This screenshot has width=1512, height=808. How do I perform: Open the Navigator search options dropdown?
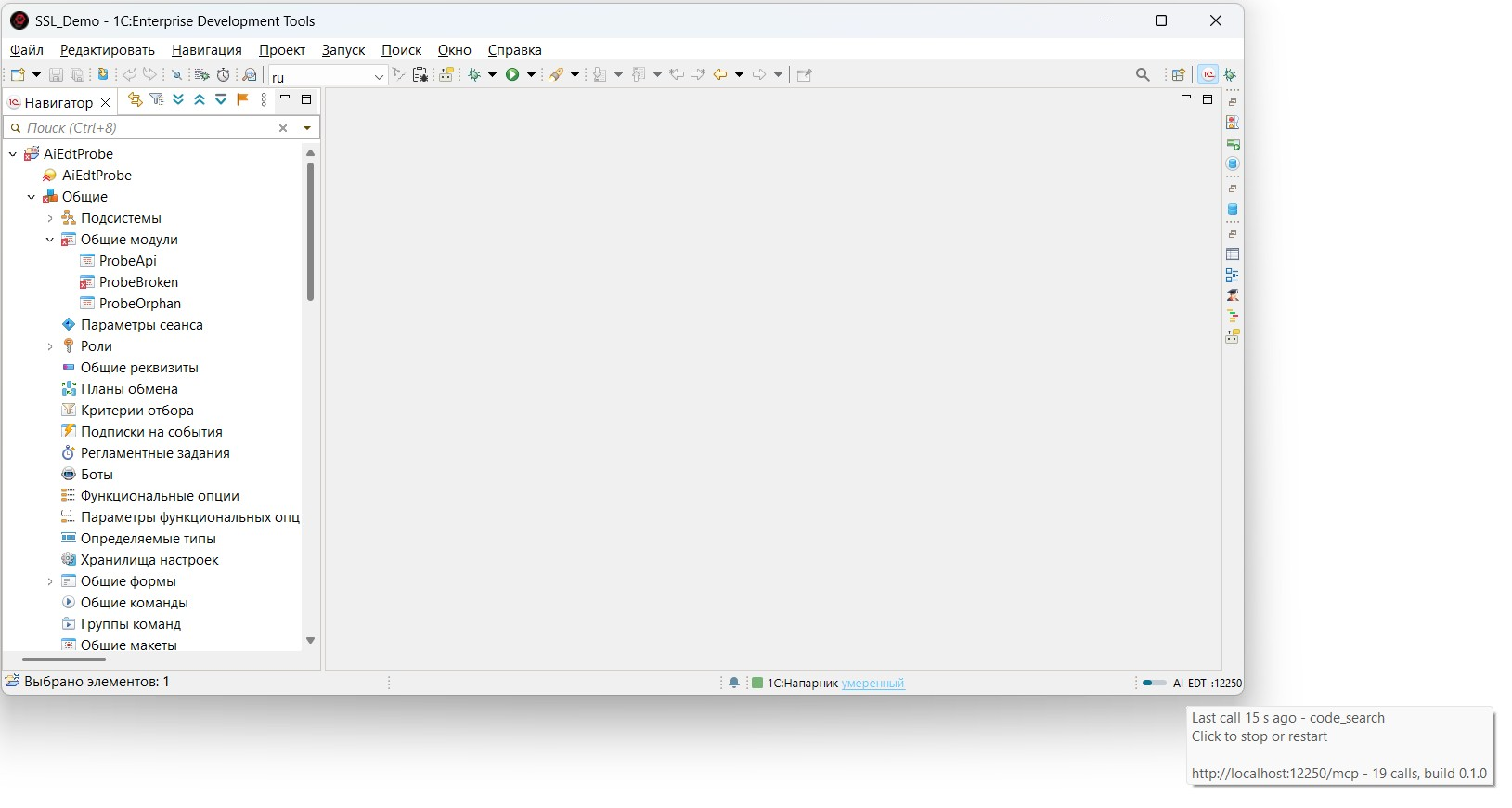coord(307,128)
